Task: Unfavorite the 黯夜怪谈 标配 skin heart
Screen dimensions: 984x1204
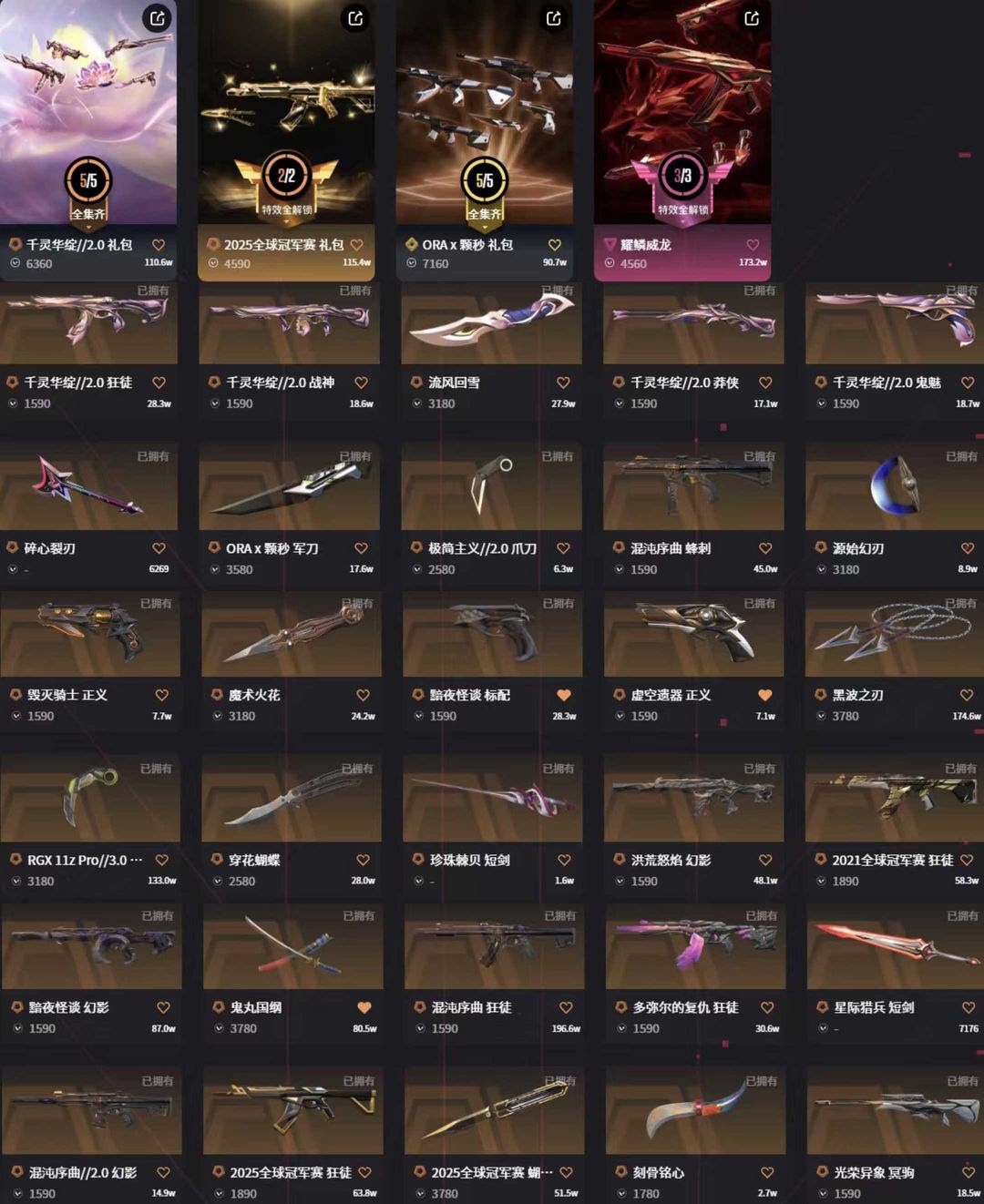Action: coord(564,695)
